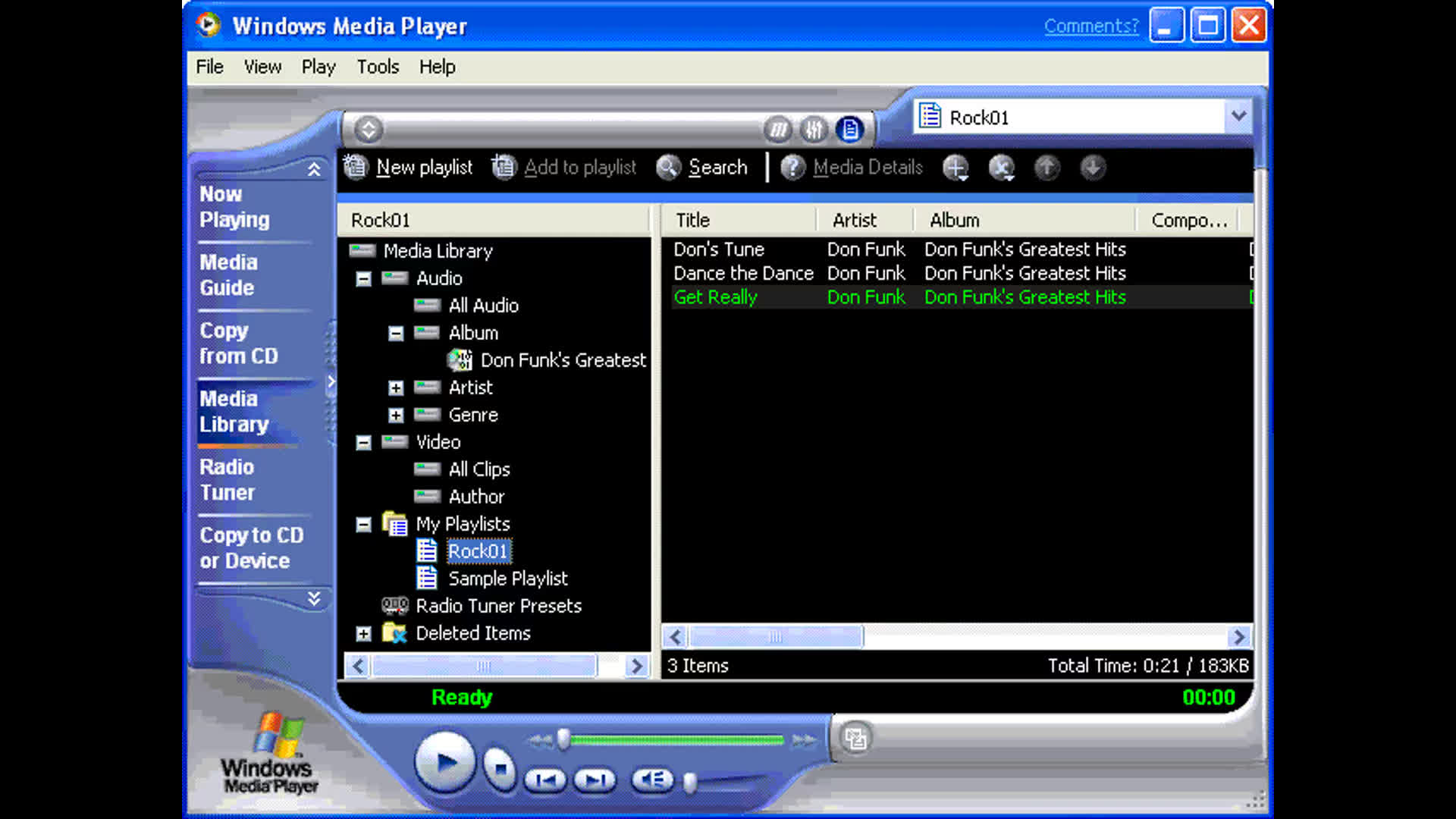This screenshot has height=819, width=1456.
Task: Expand the Deleted Items node
Action: click(364, 634)
